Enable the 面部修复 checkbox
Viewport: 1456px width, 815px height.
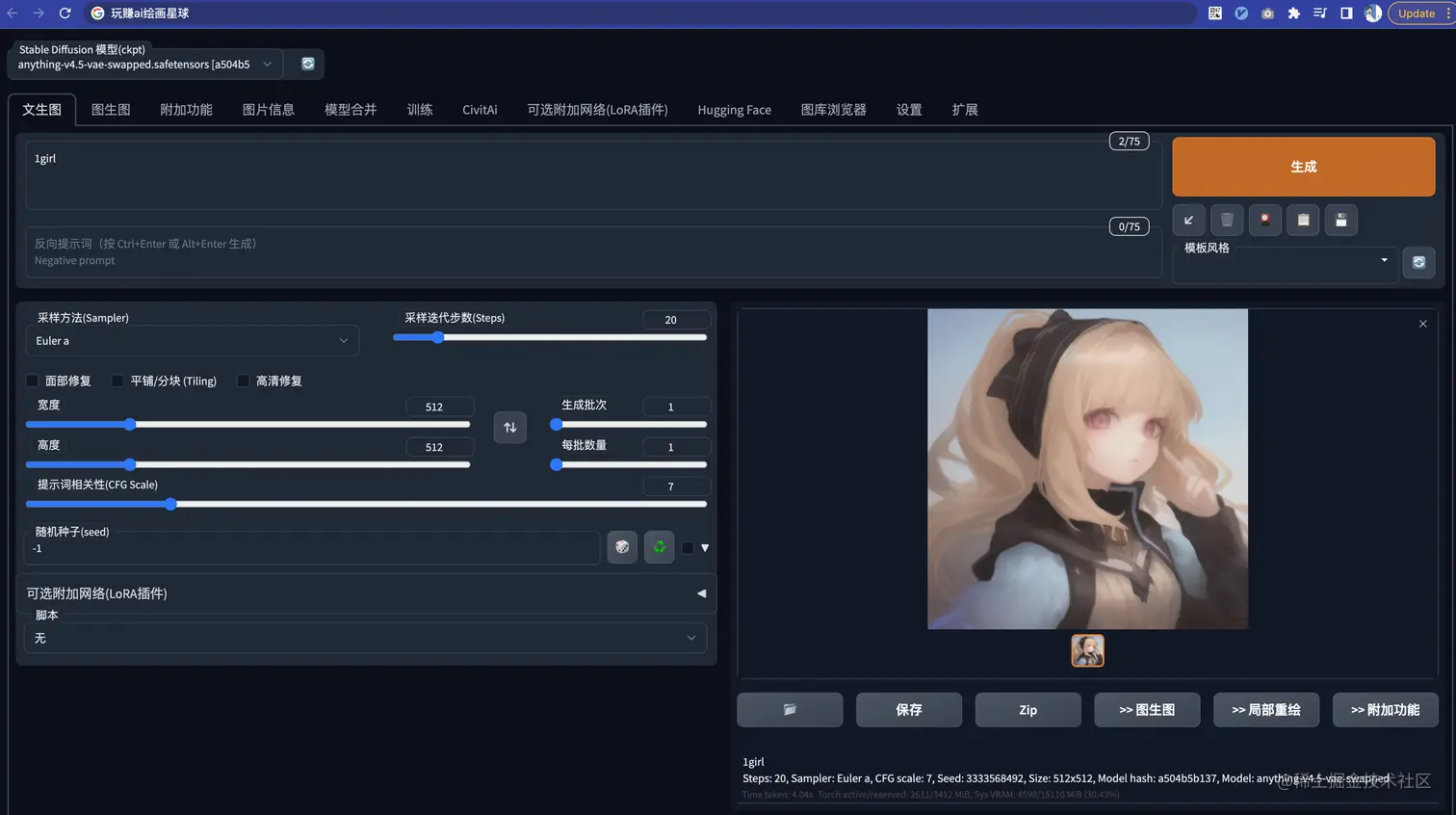[x=32, y=381]
